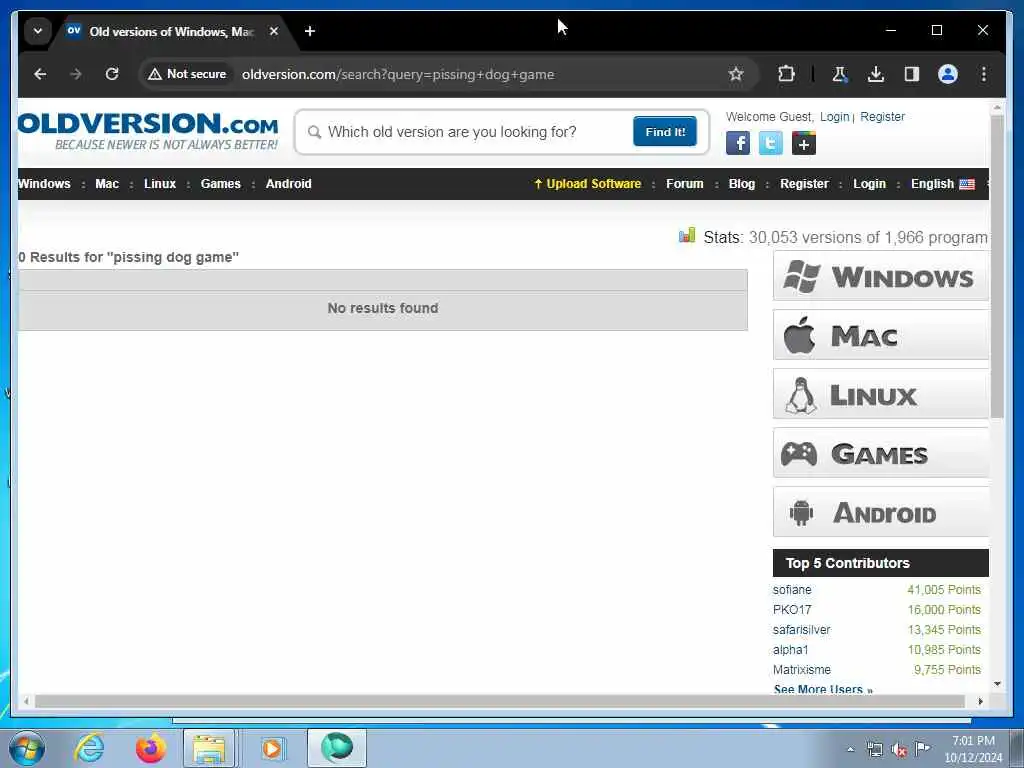The image size is (1024, 768).
Task: Open contributor safarisilver profile
Action: click(801, 630)
